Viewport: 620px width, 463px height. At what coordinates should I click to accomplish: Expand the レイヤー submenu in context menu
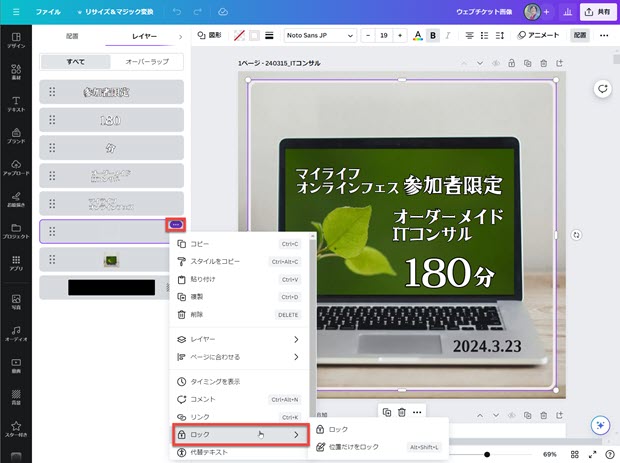click(240, 339)
